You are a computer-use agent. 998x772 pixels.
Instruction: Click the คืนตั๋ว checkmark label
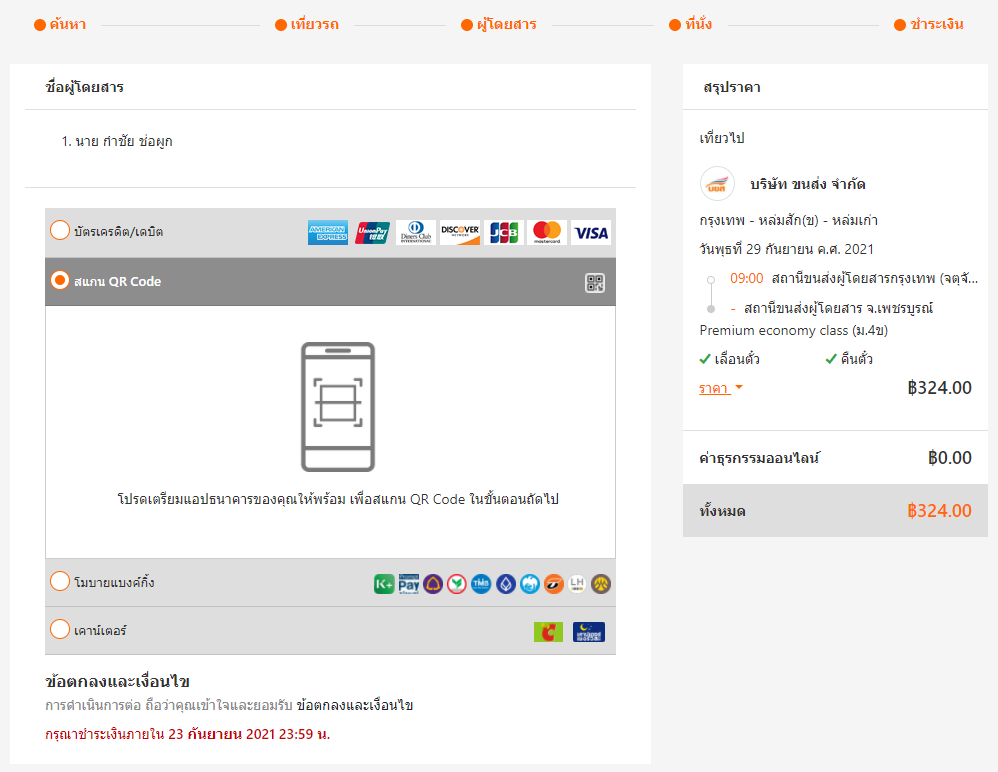point(849,359)
